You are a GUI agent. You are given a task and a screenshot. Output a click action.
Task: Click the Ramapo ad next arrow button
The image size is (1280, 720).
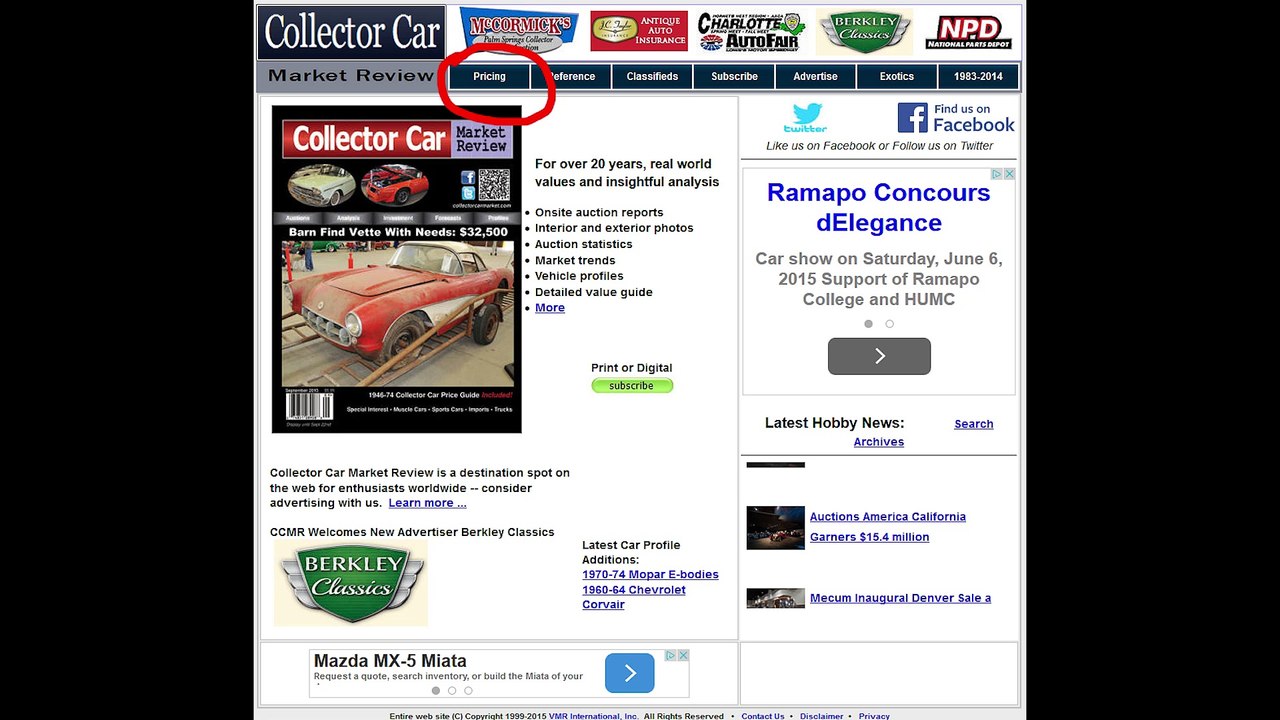pos(879,356)
